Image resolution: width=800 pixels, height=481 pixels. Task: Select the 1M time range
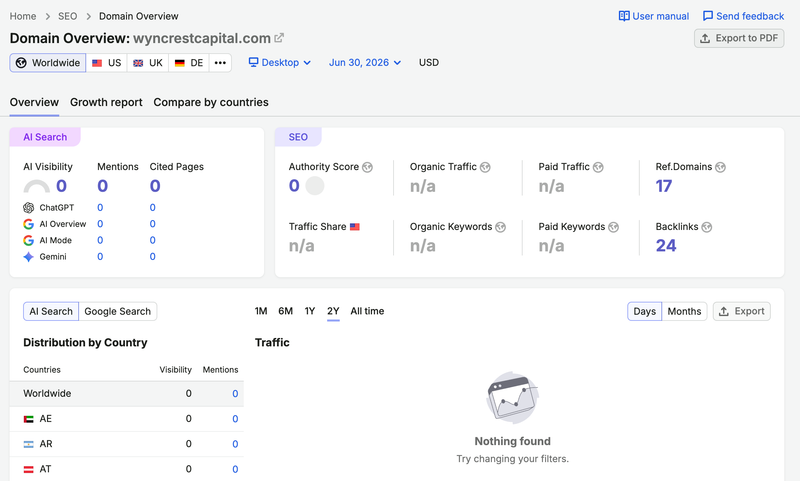[261, 311]
